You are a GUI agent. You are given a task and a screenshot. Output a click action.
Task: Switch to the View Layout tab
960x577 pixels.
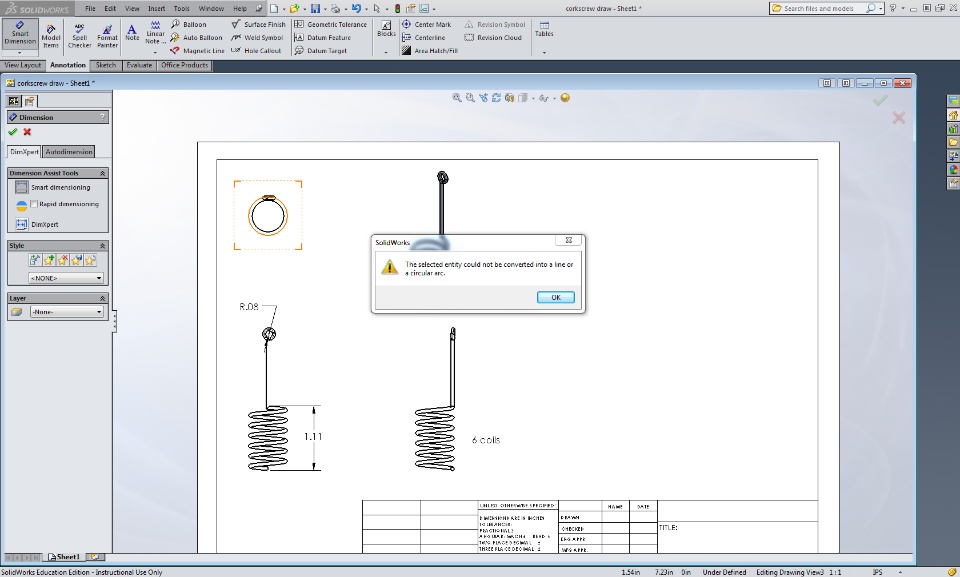23,65
